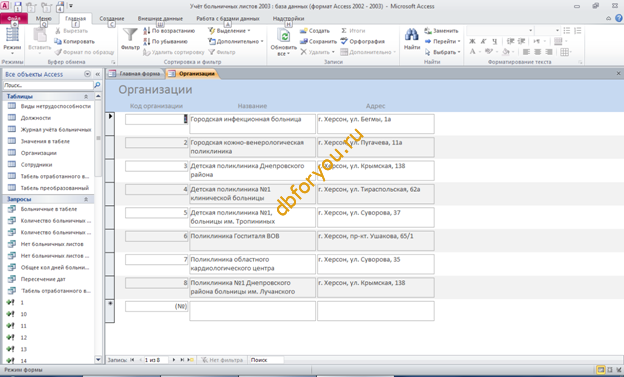Open the font name combo box
This screenshot has height=377, width=624.
click(x=500, y=31)
